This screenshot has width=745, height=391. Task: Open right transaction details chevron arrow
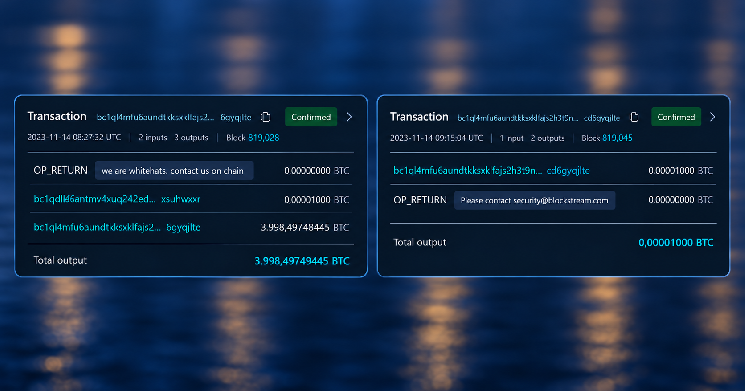(x=712, y=117)
